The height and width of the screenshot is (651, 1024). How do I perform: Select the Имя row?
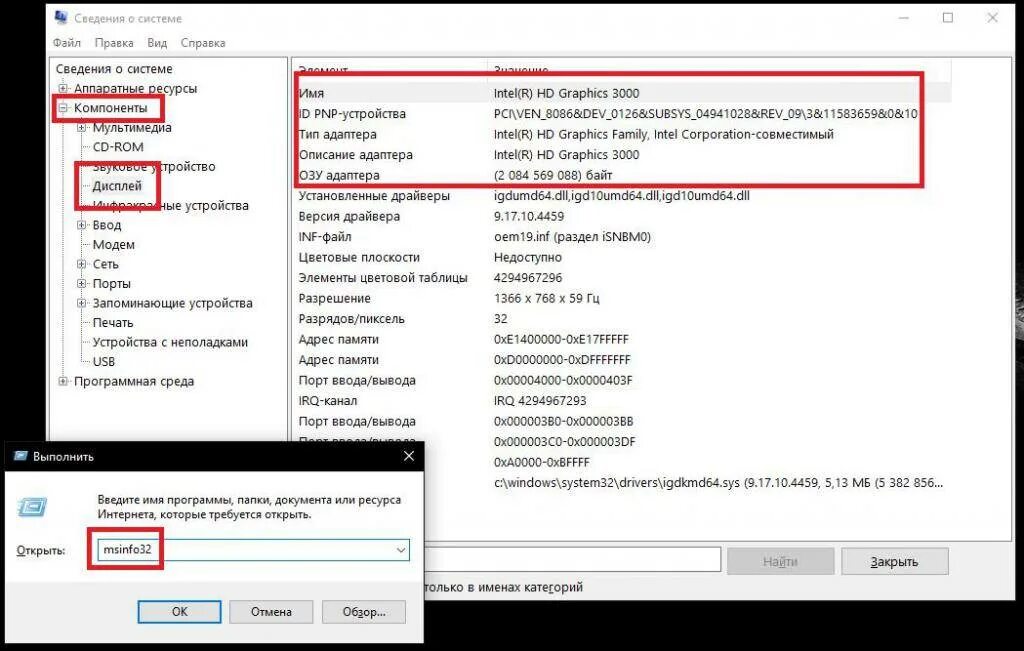[x=624, y=93]
